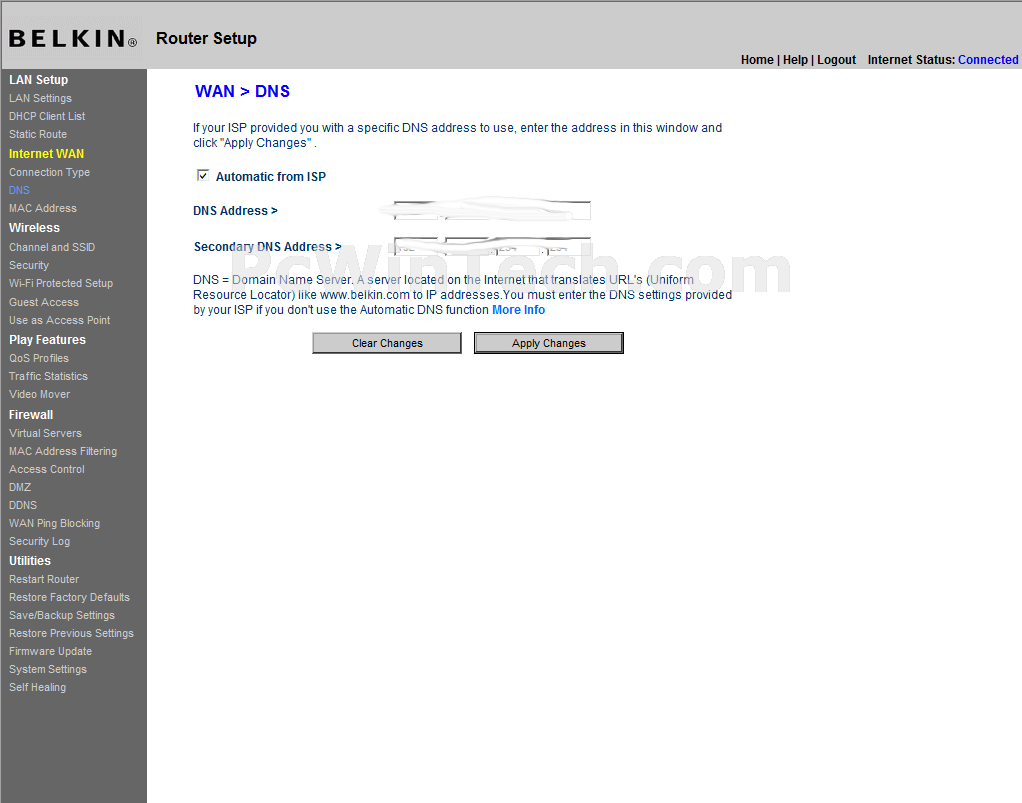Open DMZ settings
1022x803 pixels.
tap(20, 488)
